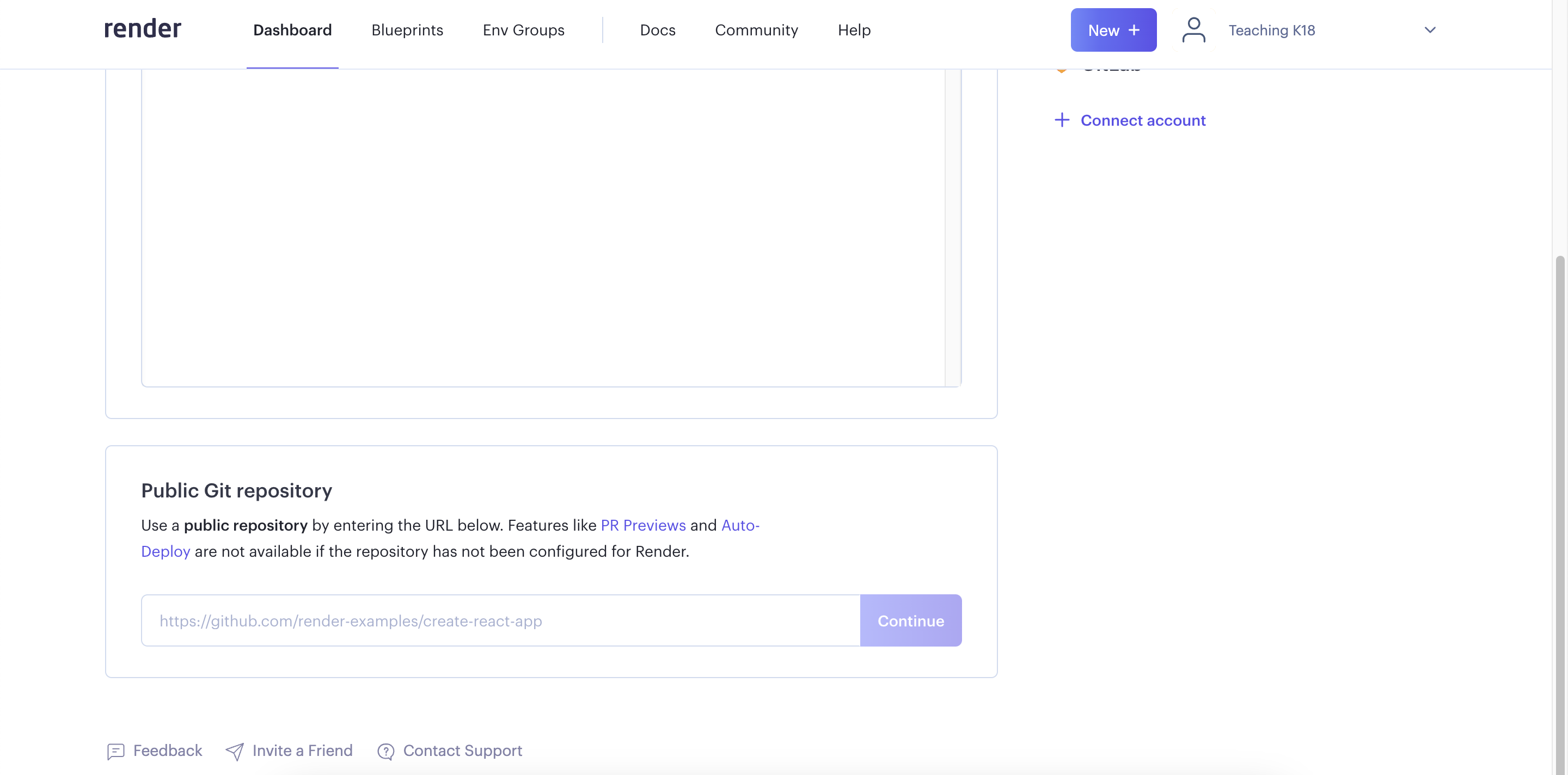The image size is (1568, 775).
Task: Click the Invite a Friend paper-plane icon
Action: (x=234, y=751)
